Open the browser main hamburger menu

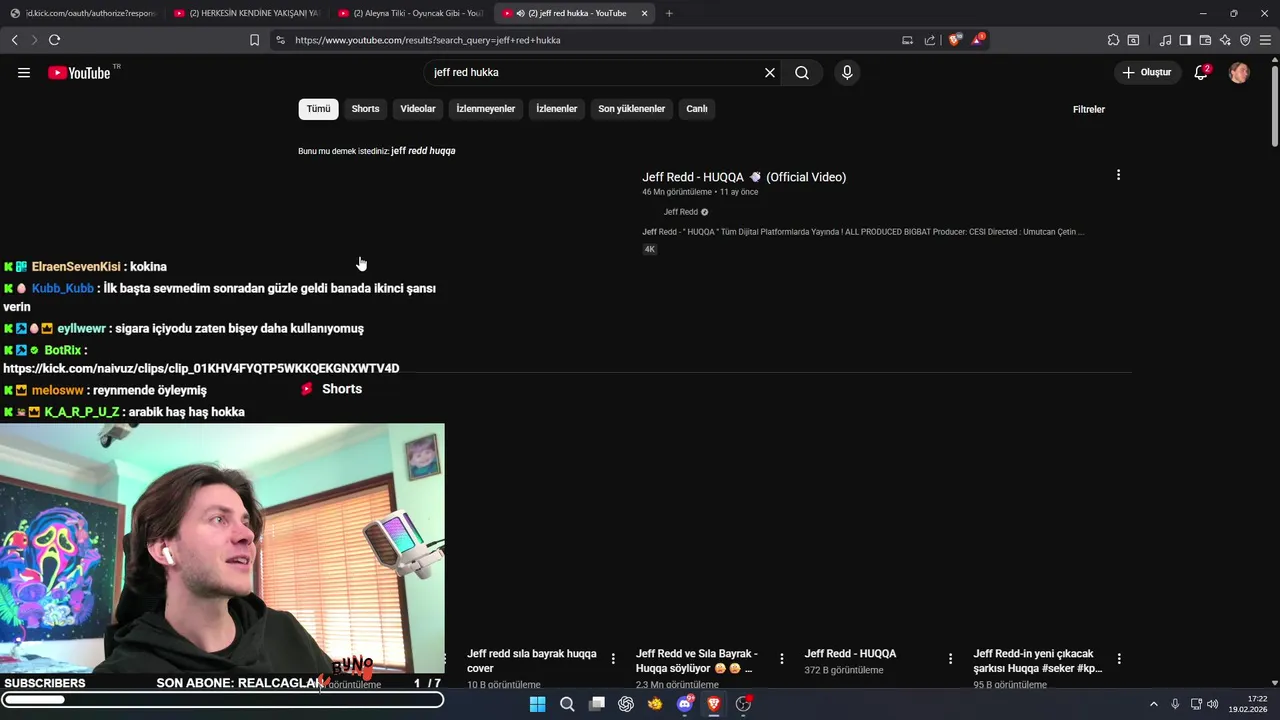(x=1265, y=40)
